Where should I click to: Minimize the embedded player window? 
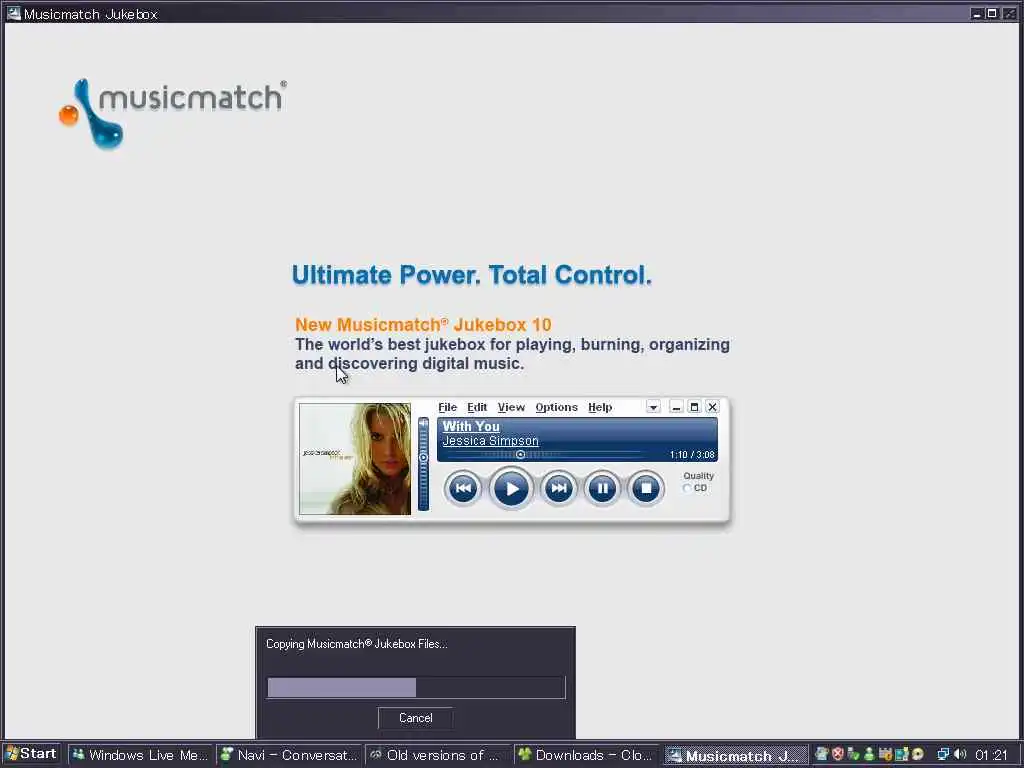(677, 407)
